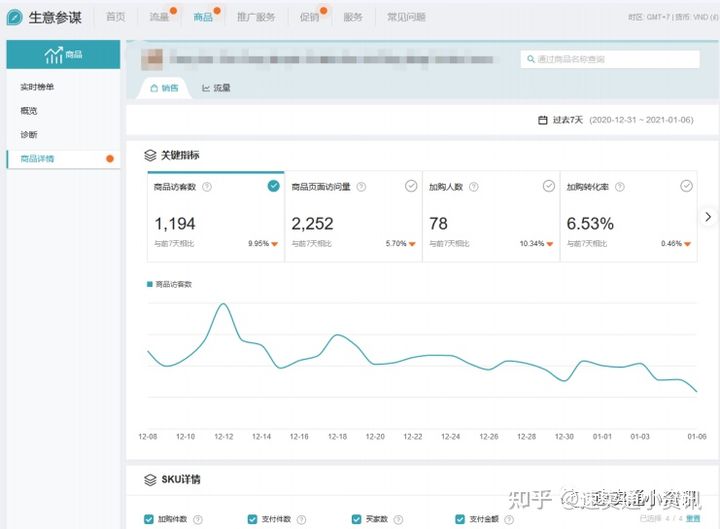Select the 加购人数 metric check circle
This screenshot has width=720, height=529.
pyautogui.click(x=549, y=186)
